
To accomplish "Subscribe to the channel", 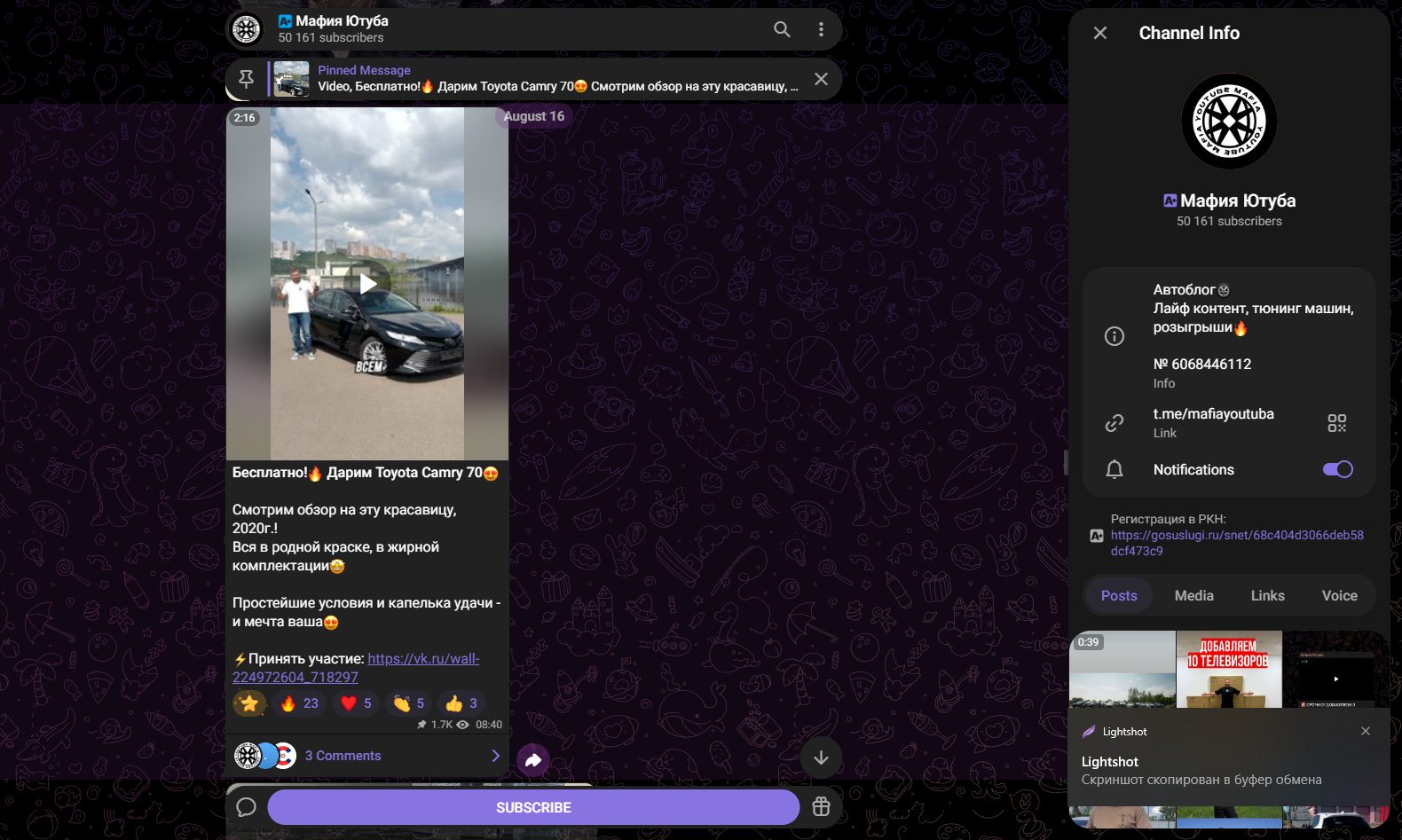I will coord(533,807).
